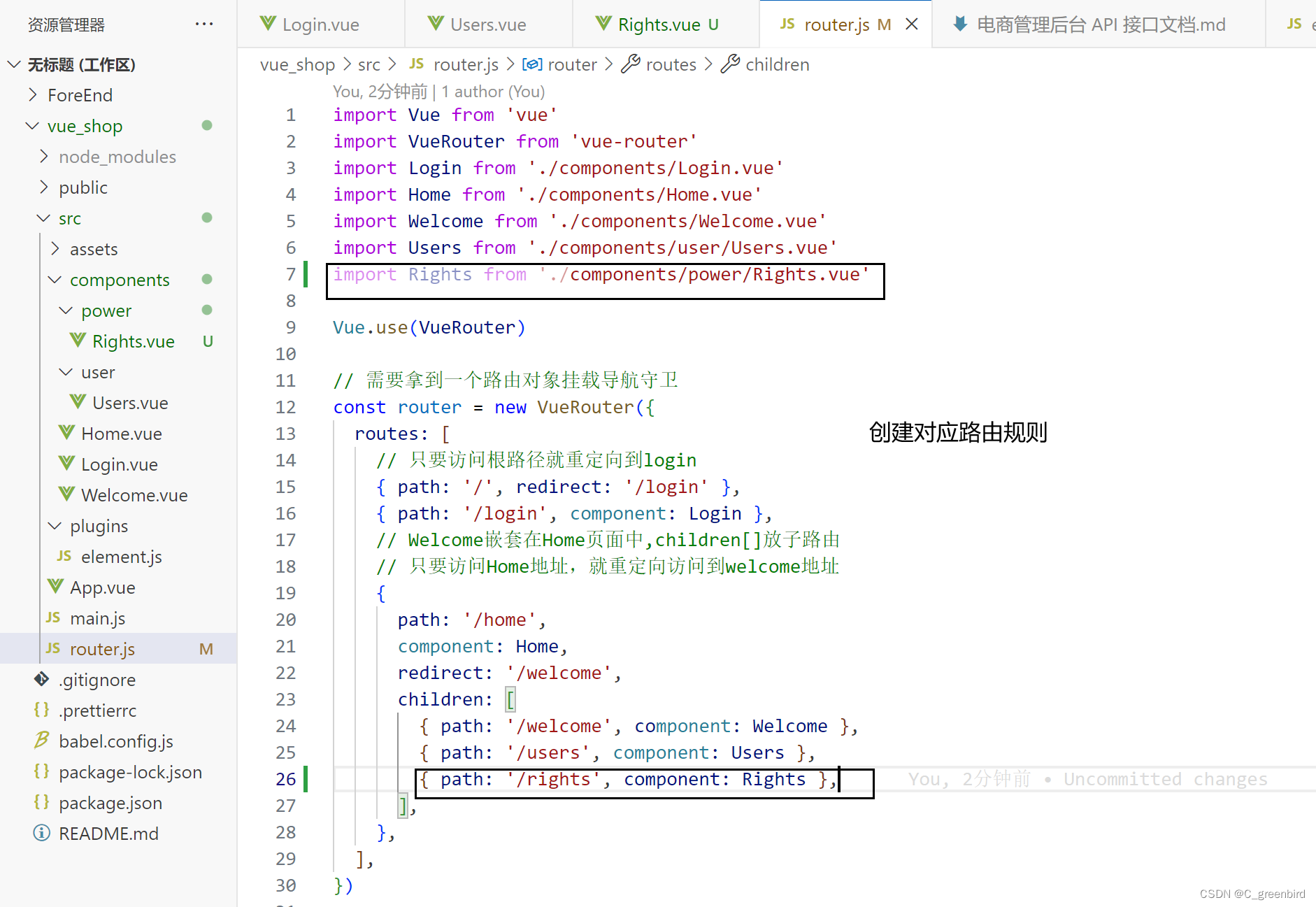This screenshot has width=1316, height=907.
Task: Expand the assets folder
Action: click(x=55, y=249)
